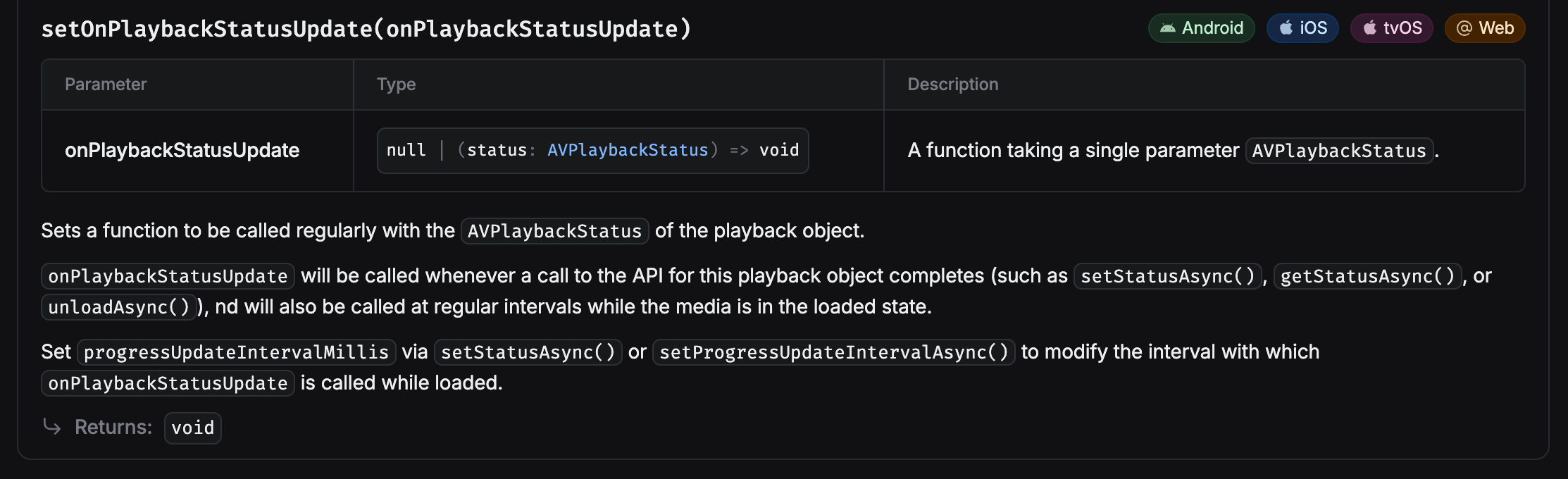
Task: Click the Apple icon in iOS badge
Action: (x=1286, y=28)
